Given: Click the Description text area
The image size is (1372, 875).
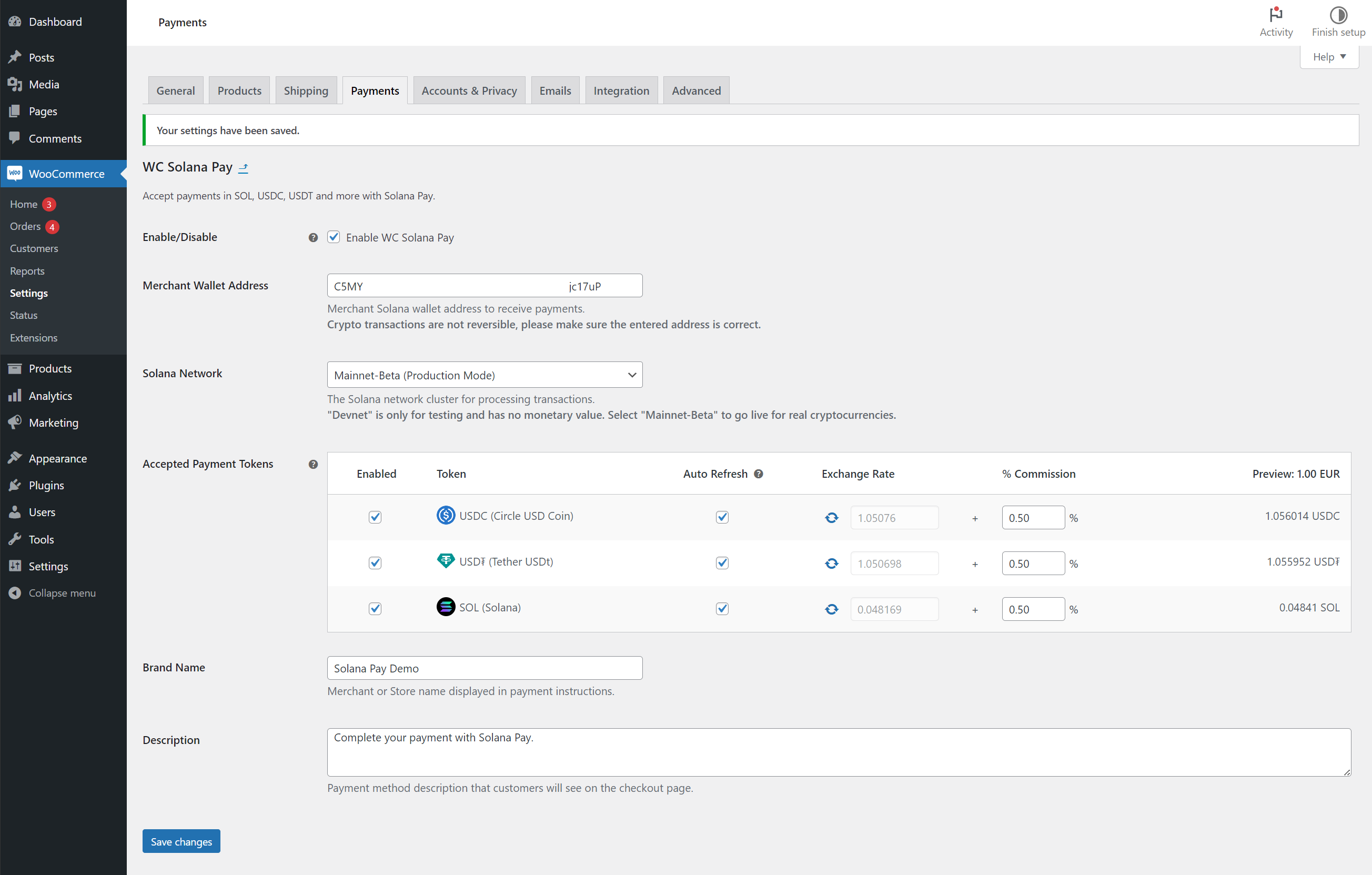Looking at the screenshot, I should pyautogui.click(x=839, y=752).
